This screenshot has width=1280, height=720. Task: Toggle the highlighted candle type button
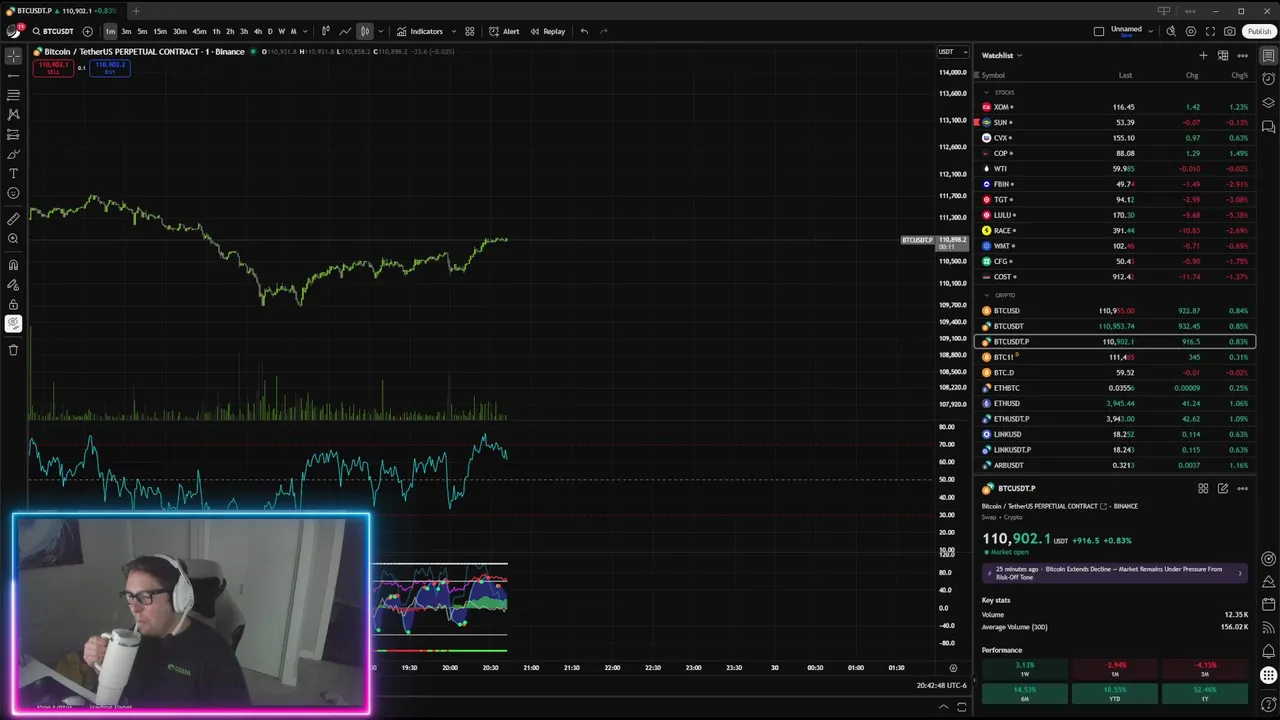[365, 31]
